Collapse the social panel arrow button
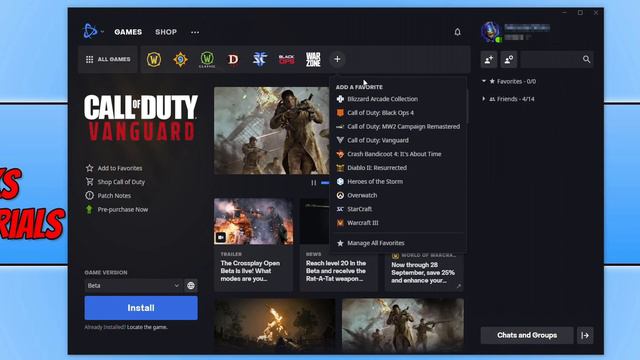This screenshot has width=640, height=360. pos(585,336)
